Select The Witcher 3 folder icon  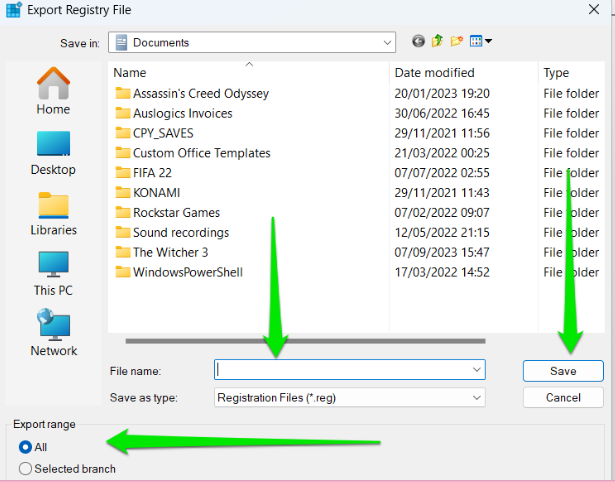click(123, 252)
